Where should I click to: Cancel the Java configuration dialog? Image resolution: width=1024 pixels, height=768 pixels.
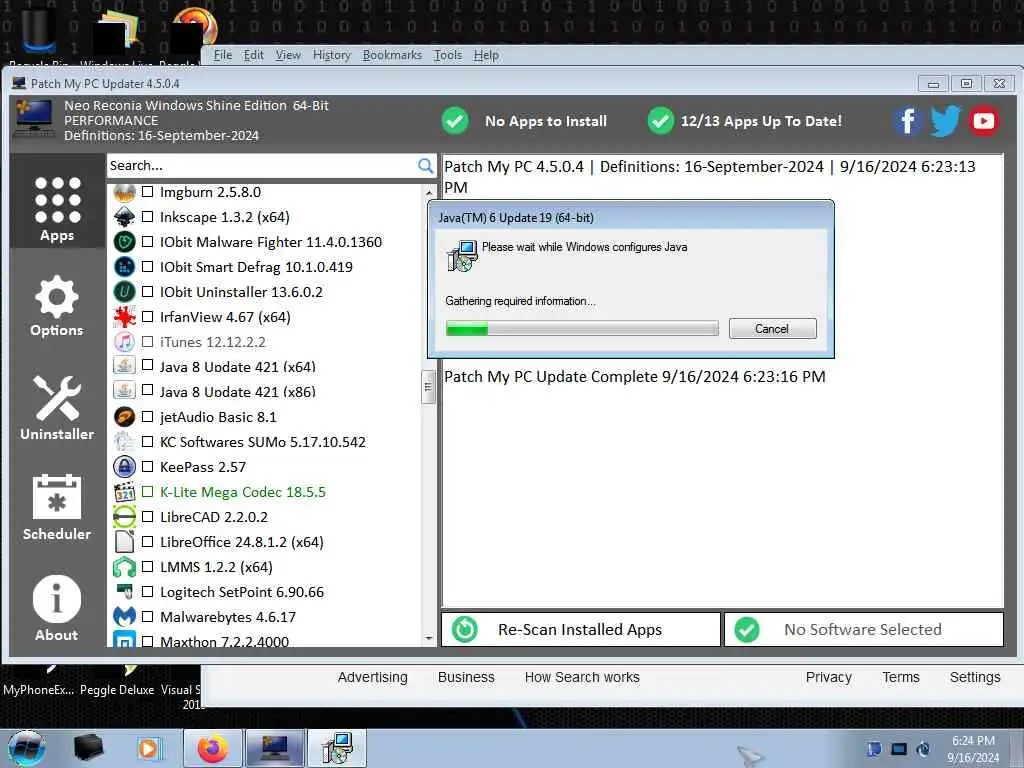coord(773,328)
